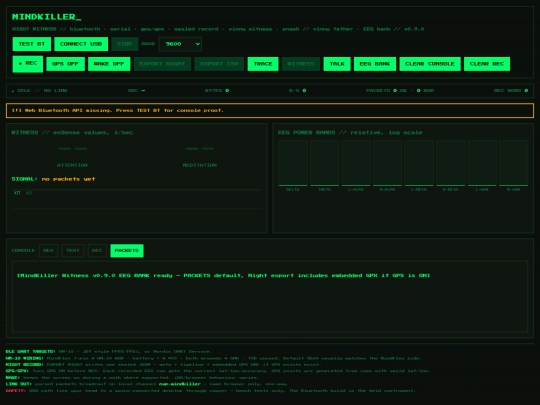Open the baud rate 9600 dropdown

[x=180, y=44]
